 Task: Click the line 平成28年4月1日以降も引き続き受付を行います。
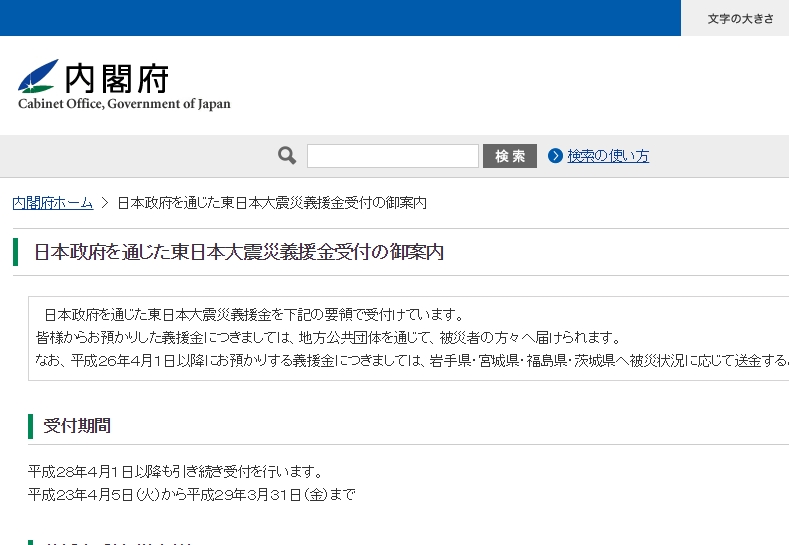pos(175,472)
